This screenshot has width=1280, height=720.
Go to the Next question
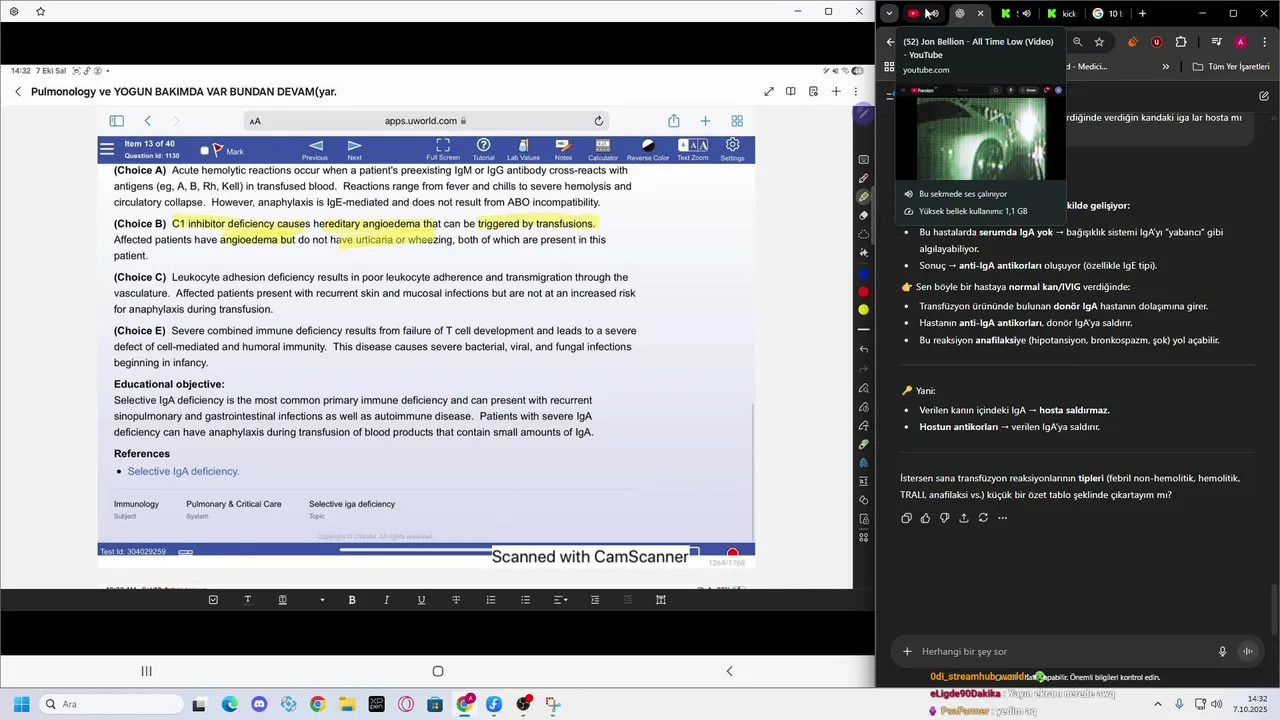(x=354, y=150)
